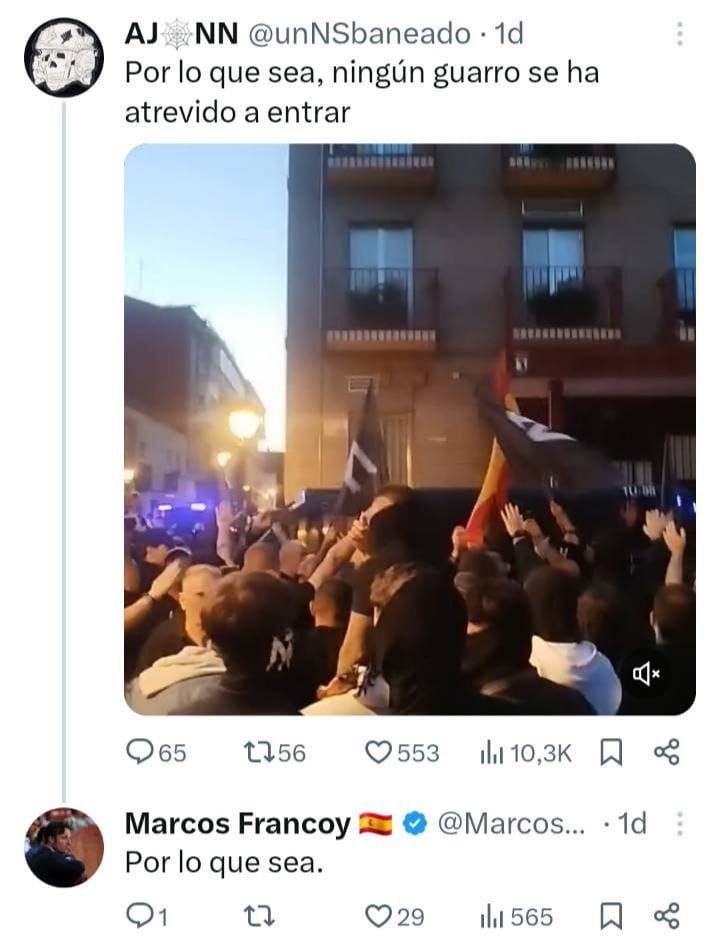Unmute the video with speaker icon
The image size is (720, 944).
(646, 674)
